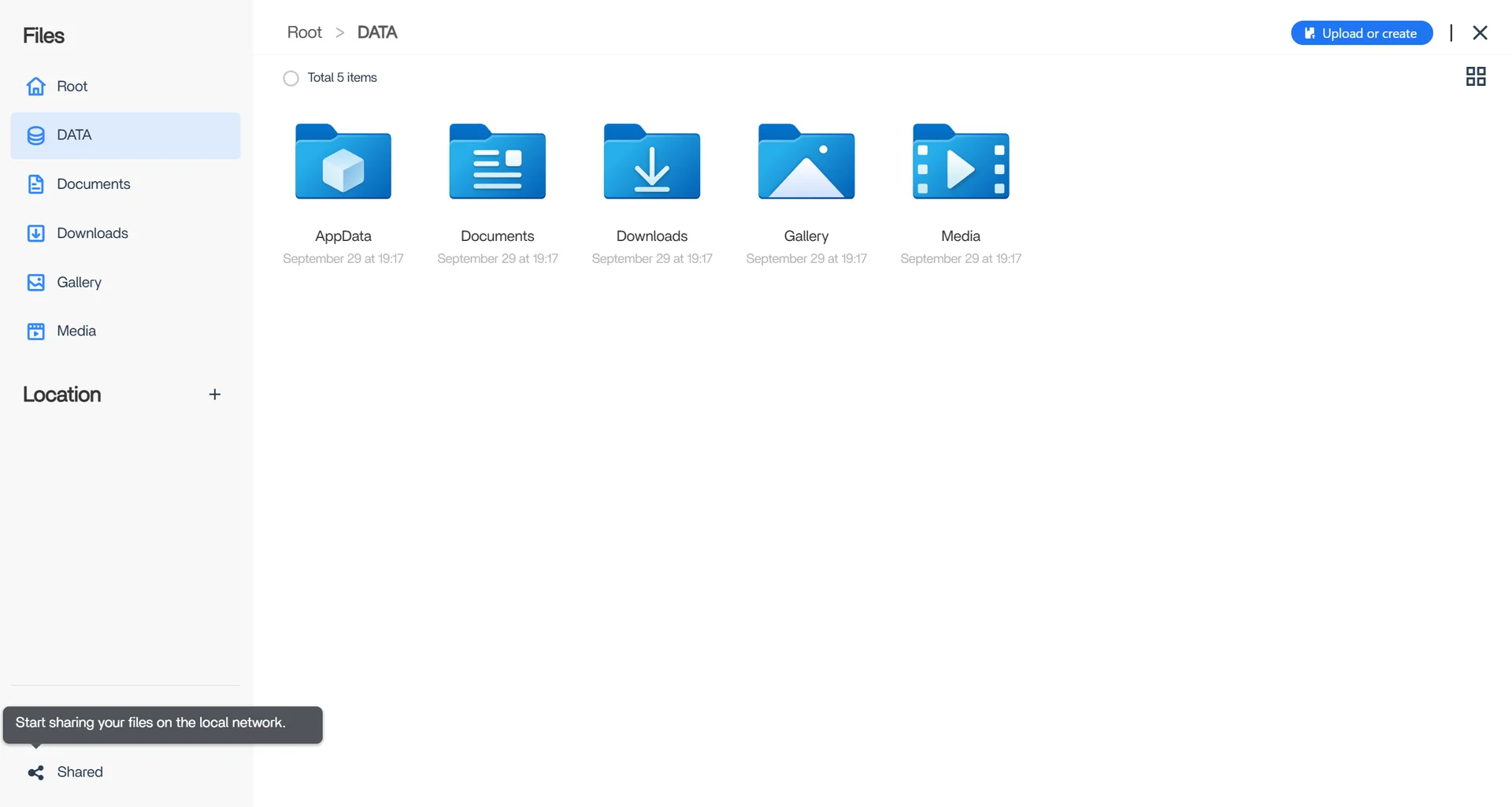Click the Files title heading
1512x807 pixels.
point(43,35)
